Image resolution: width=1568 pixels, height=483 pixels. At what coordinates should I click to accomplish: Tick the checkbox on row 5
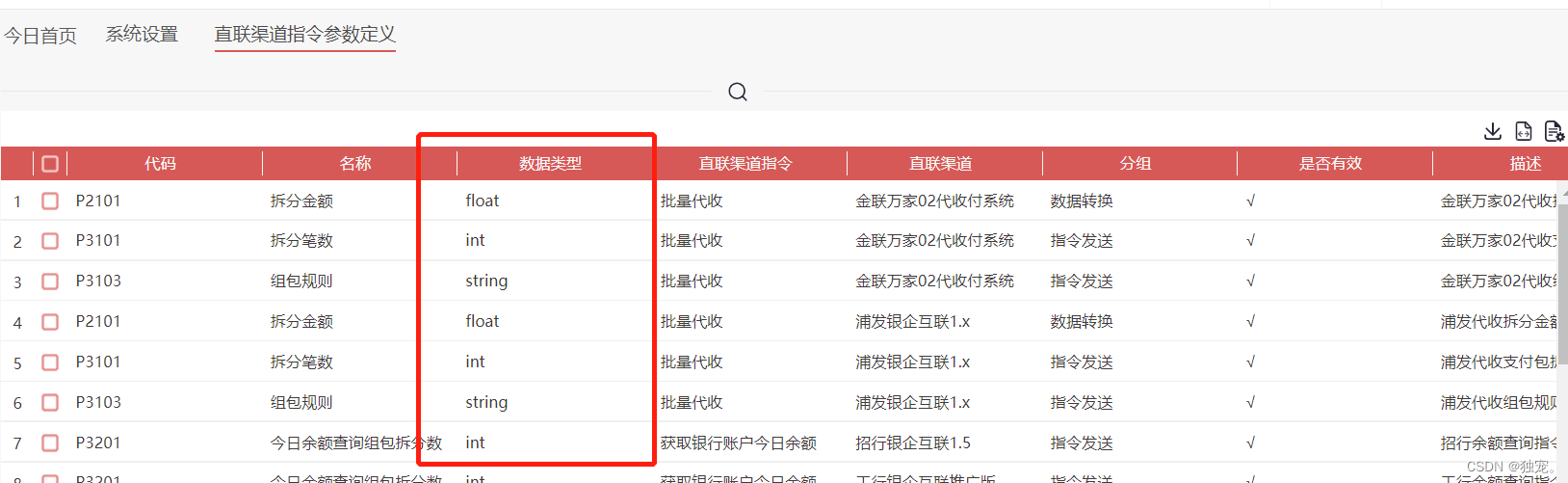(50, 362)
